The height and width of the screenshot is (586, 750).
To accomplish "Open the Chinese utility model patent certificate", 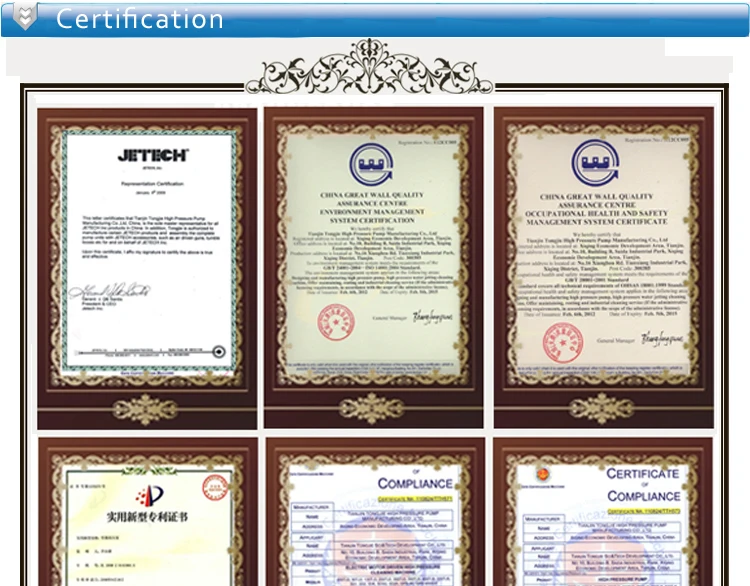I will click(148, 511).
